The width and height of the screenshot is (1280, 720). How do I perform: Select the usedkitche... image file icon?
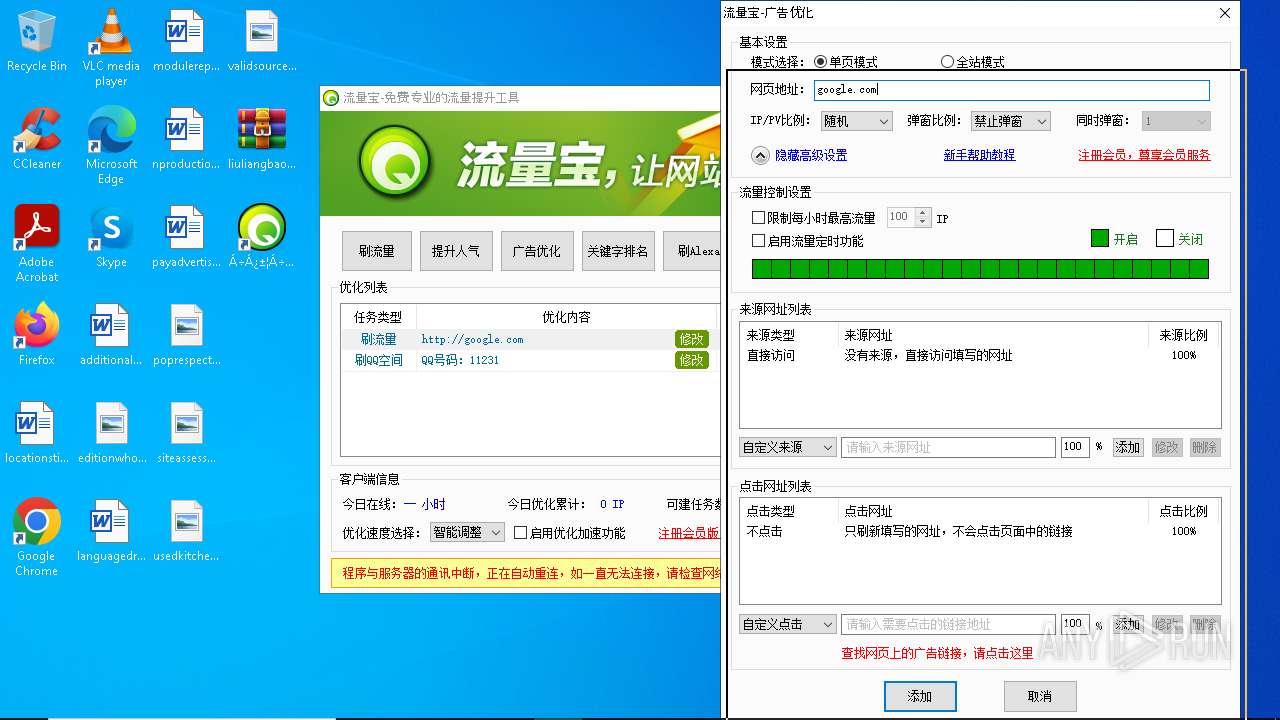tap(186, 530)
